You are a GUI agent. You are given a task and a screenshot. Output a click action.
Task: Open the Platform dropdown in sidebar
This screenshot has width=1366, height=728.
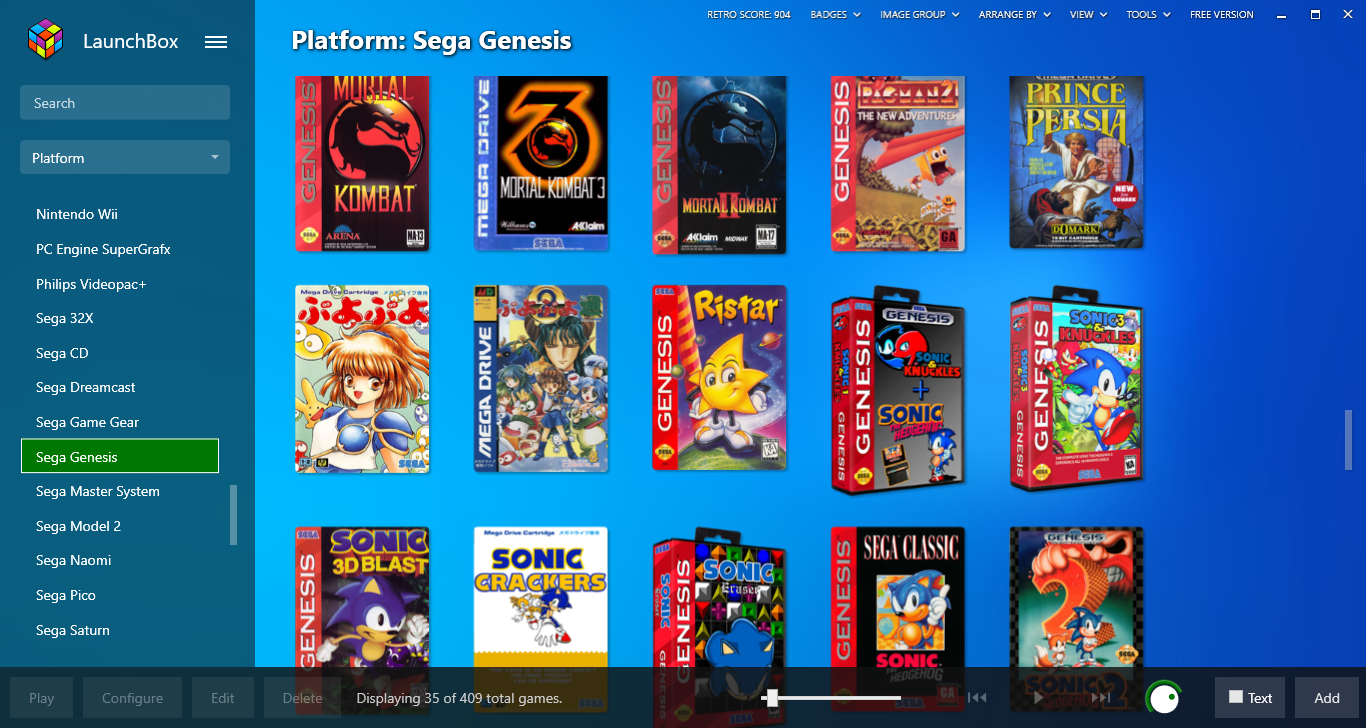coord(125,158)
